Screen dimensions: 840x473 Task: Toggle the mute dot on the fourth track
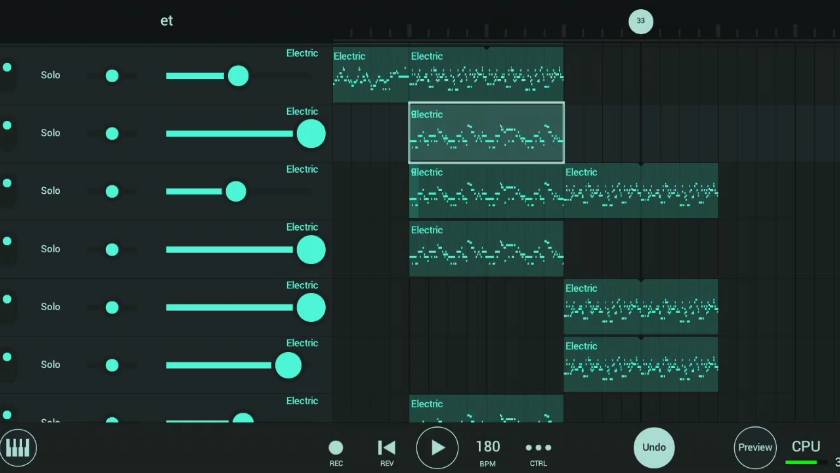coord(7,241)
